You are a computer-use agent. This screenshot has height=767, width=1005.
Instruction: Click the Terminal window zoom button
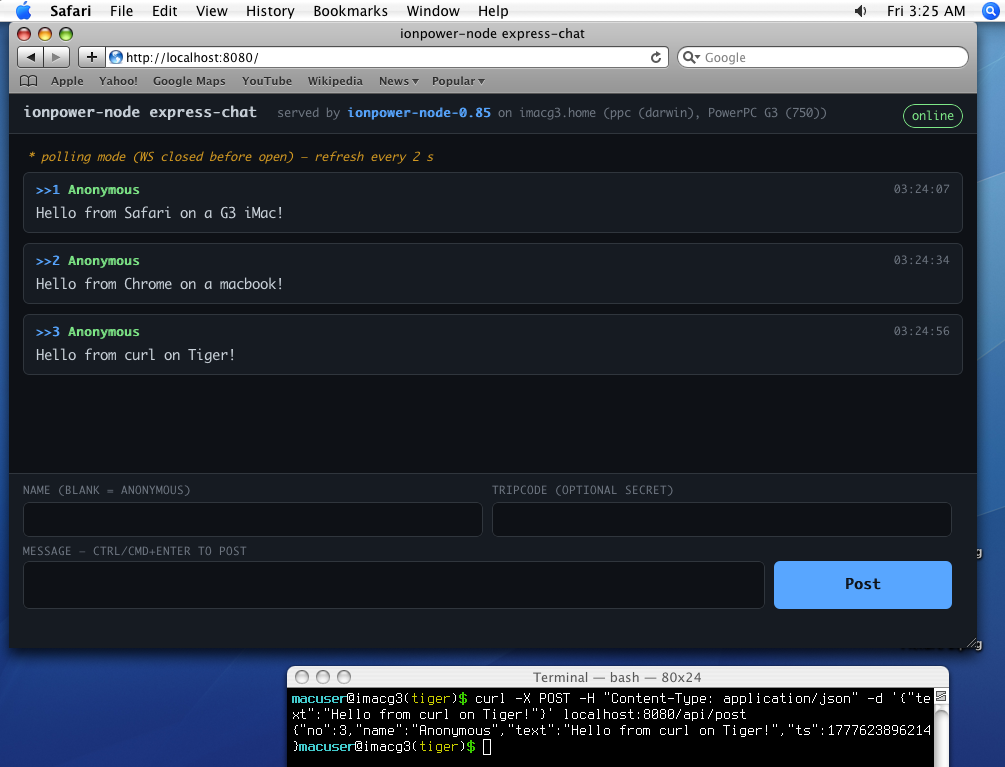click(x=344, y=677)
